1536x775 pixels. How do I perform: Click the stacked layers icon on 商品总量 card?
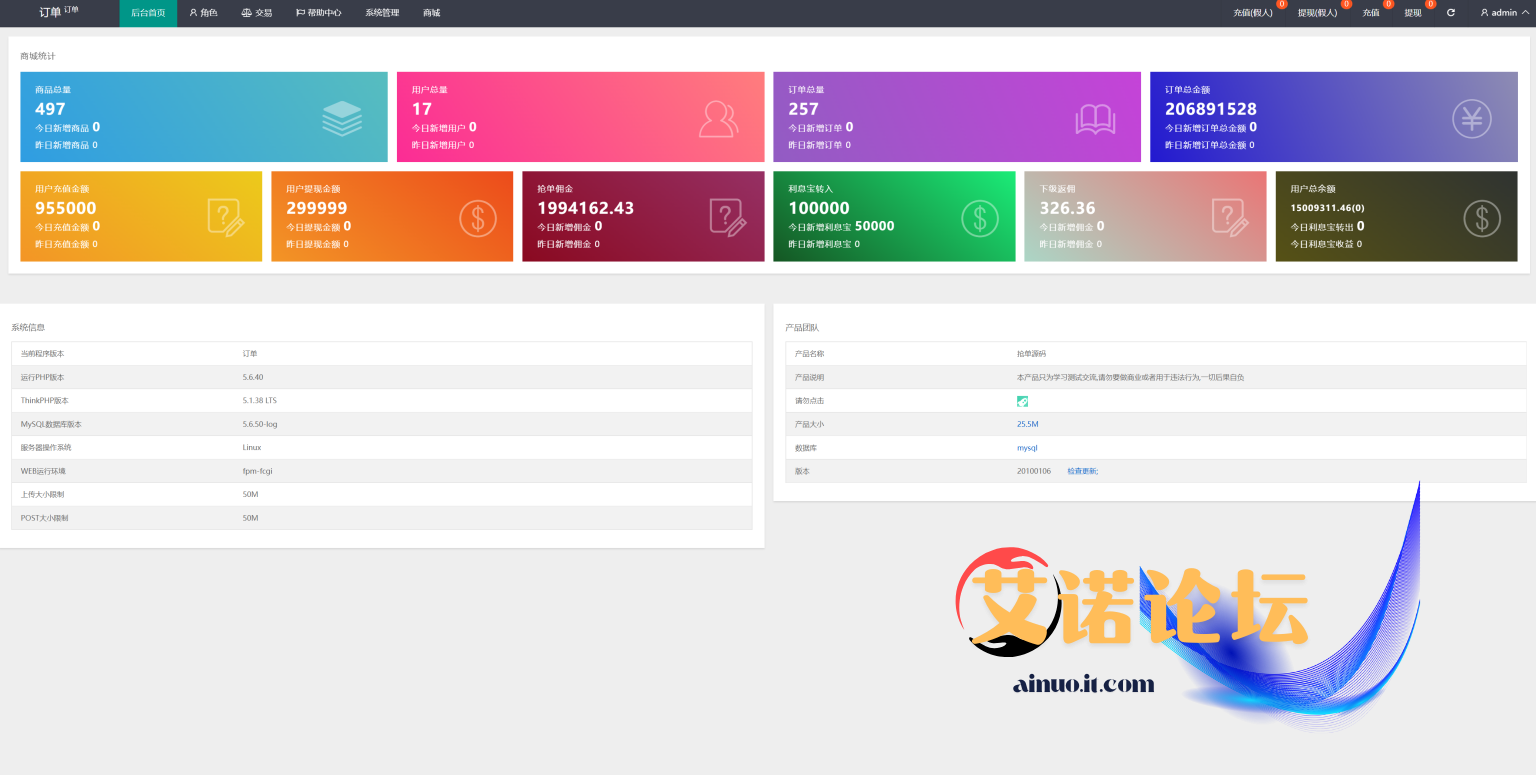point(342,119)
